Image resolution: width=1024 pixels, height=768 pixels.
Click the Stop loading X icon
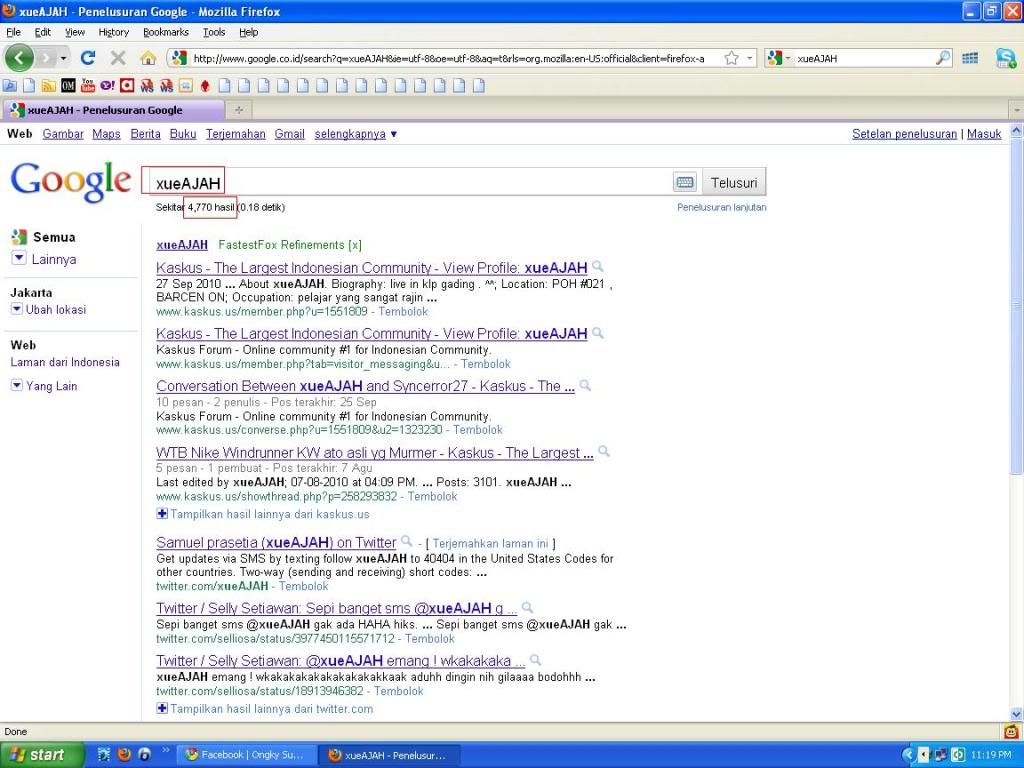pos(118,58)
